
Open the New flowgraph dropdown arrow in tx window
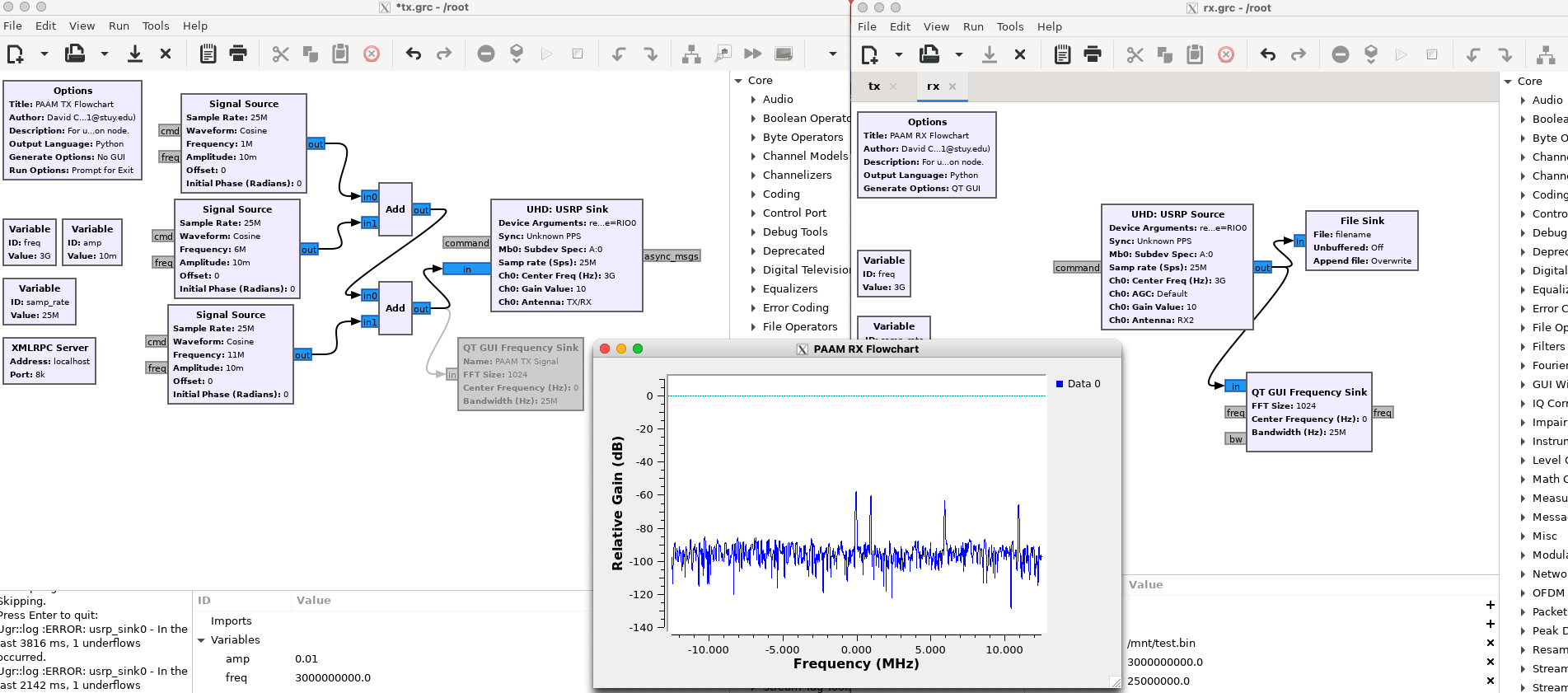pos(44,54)
